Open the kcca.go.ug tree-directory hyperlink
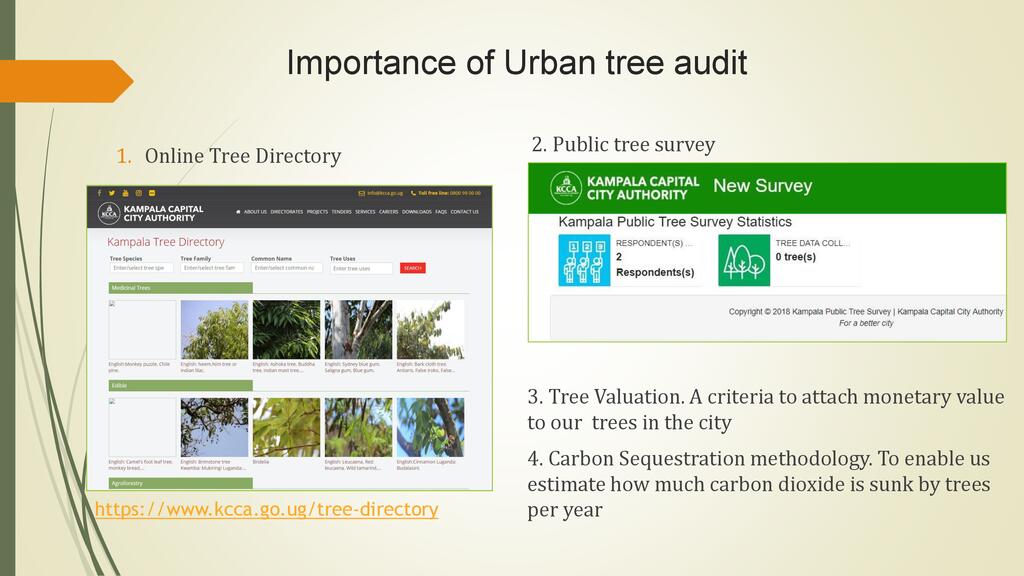The width and height of the screenshot is (1024, 576). pos(266,510)
